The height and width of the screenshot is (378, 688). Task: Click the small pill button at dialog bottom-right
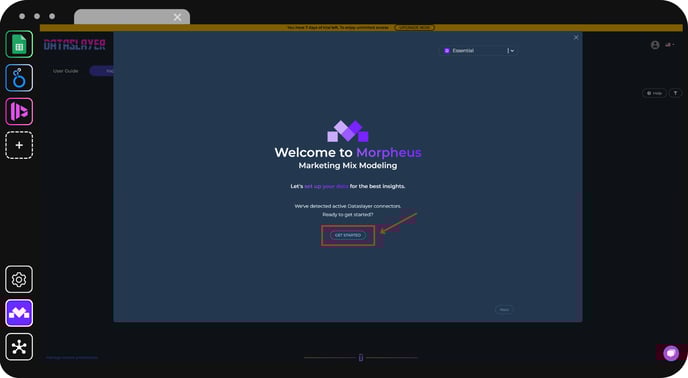tap(504, 310)
